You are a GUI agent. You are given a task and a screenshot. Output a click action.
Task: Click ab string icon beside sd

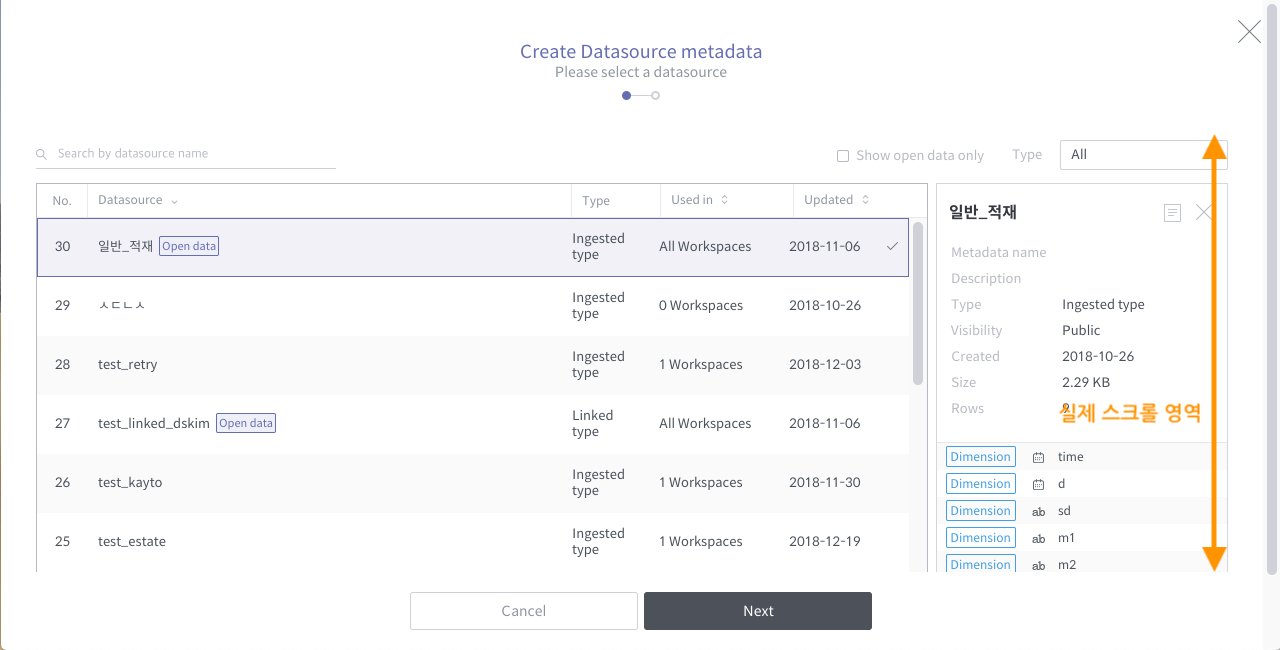coord(1038,512)
